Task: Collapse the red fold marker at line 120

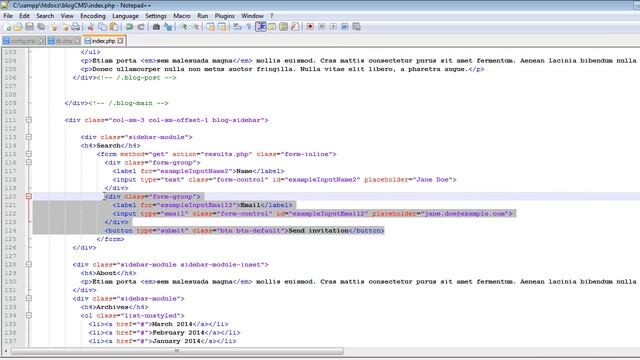Action: click(x=29, y=196)
